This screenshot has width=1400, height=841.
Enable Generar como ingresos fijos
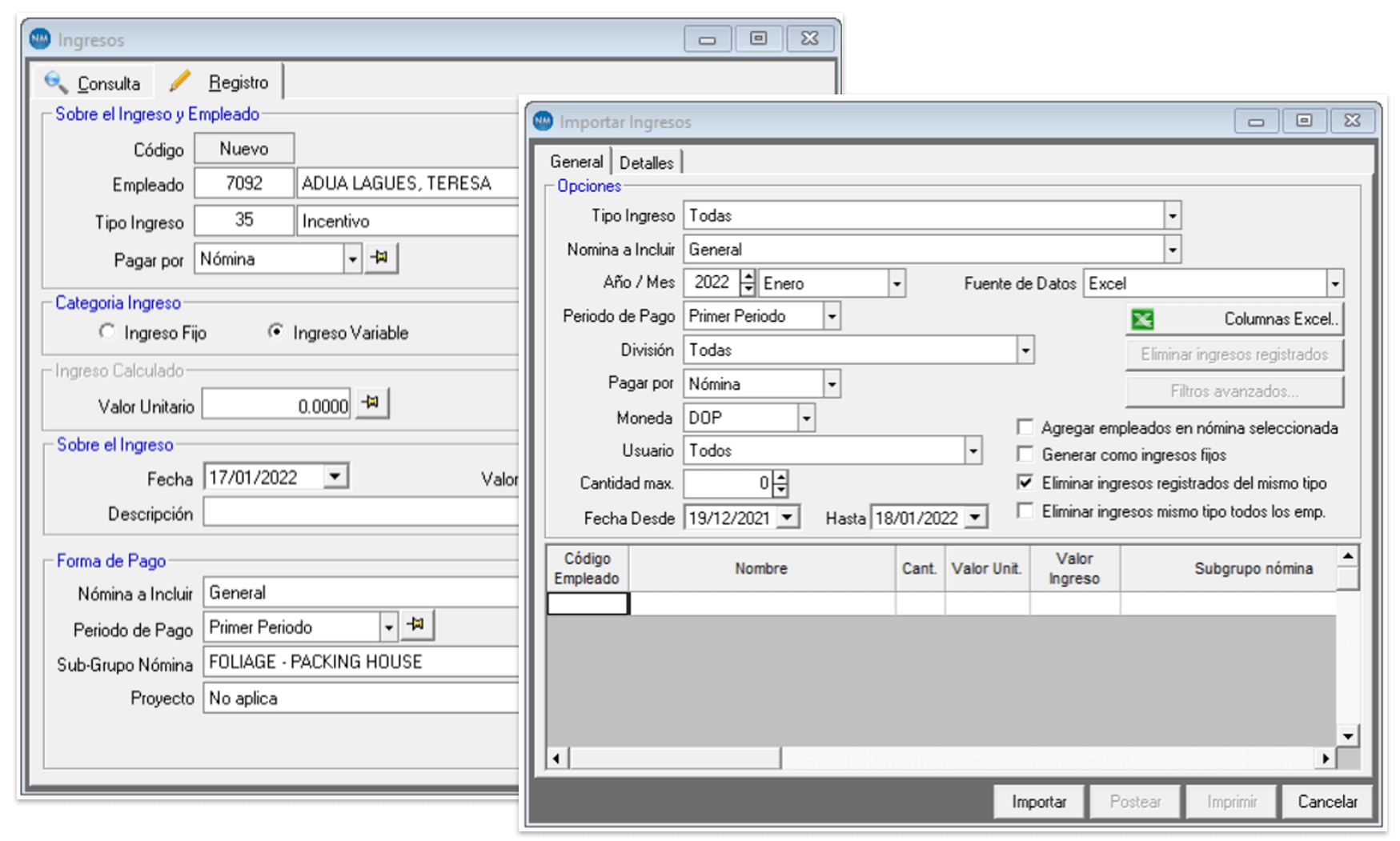pyautogui.click(x=1025, y=454)
